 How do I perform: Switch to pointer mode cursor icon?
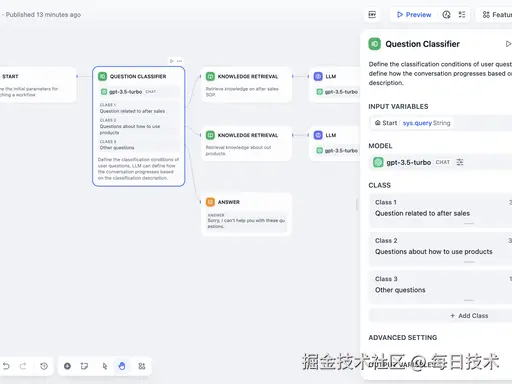[105, 366]
